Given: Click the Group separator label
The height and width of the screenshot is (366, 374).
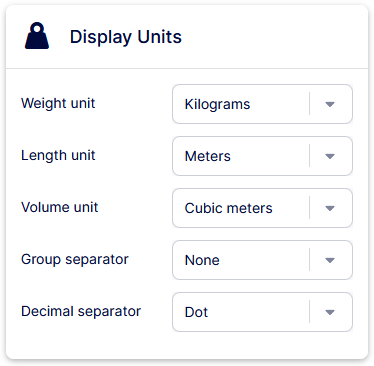Looking at the screenshot, I should [75, 260].
